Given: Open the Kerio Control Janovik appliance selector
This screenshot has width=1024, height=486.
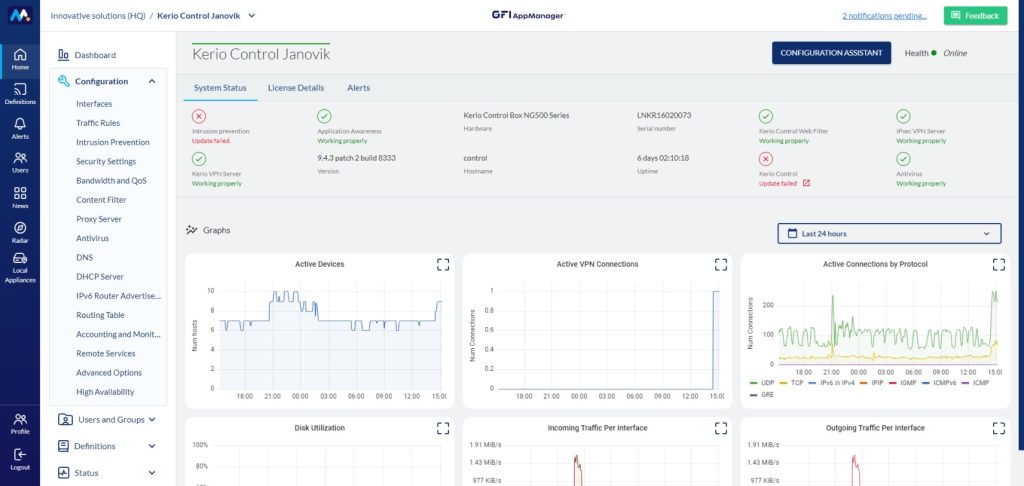Looking at the screenshot, I should pyautogui.click(x=207, y=16).
